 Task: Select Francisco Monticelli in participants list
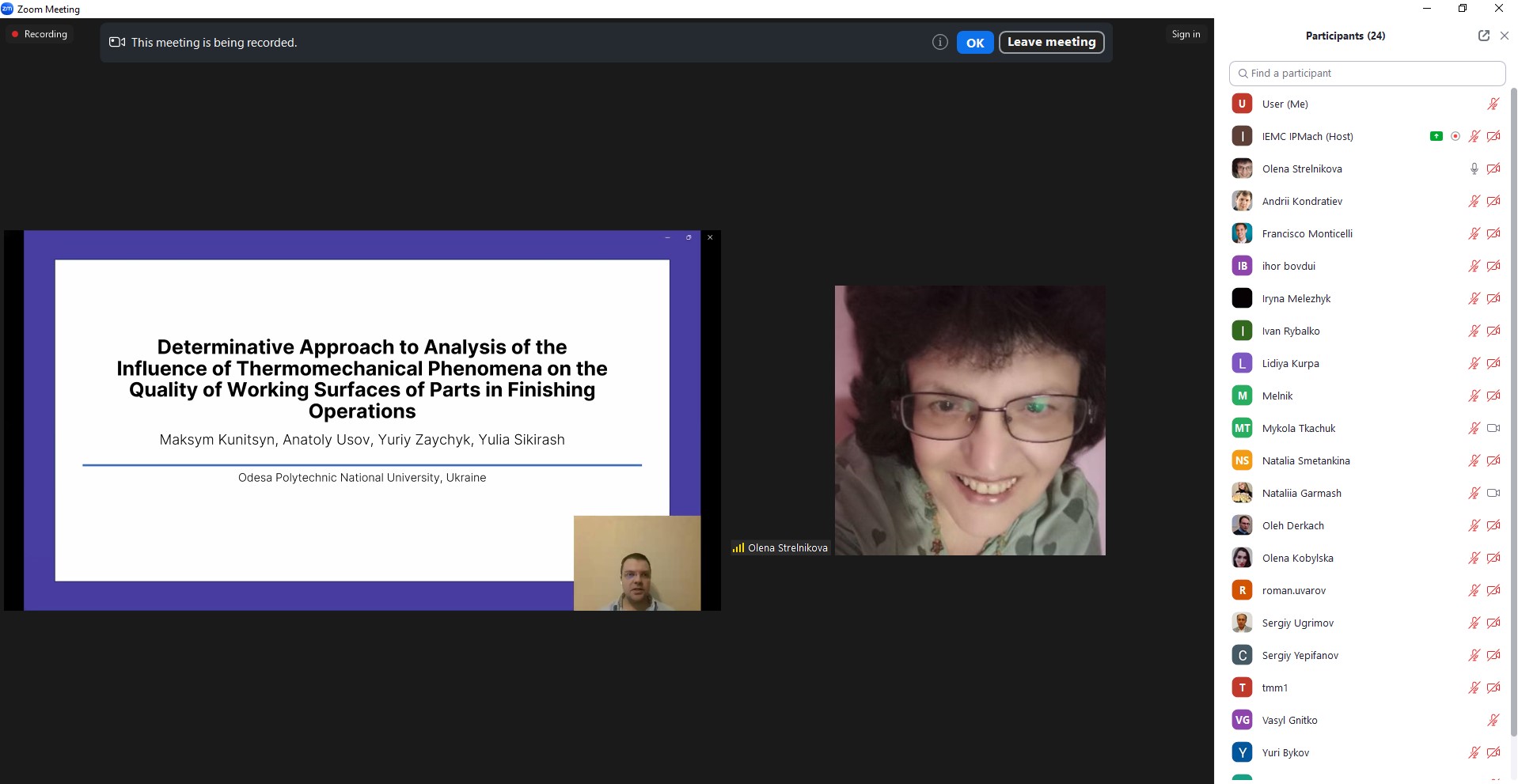click(x=1307, y=233)
